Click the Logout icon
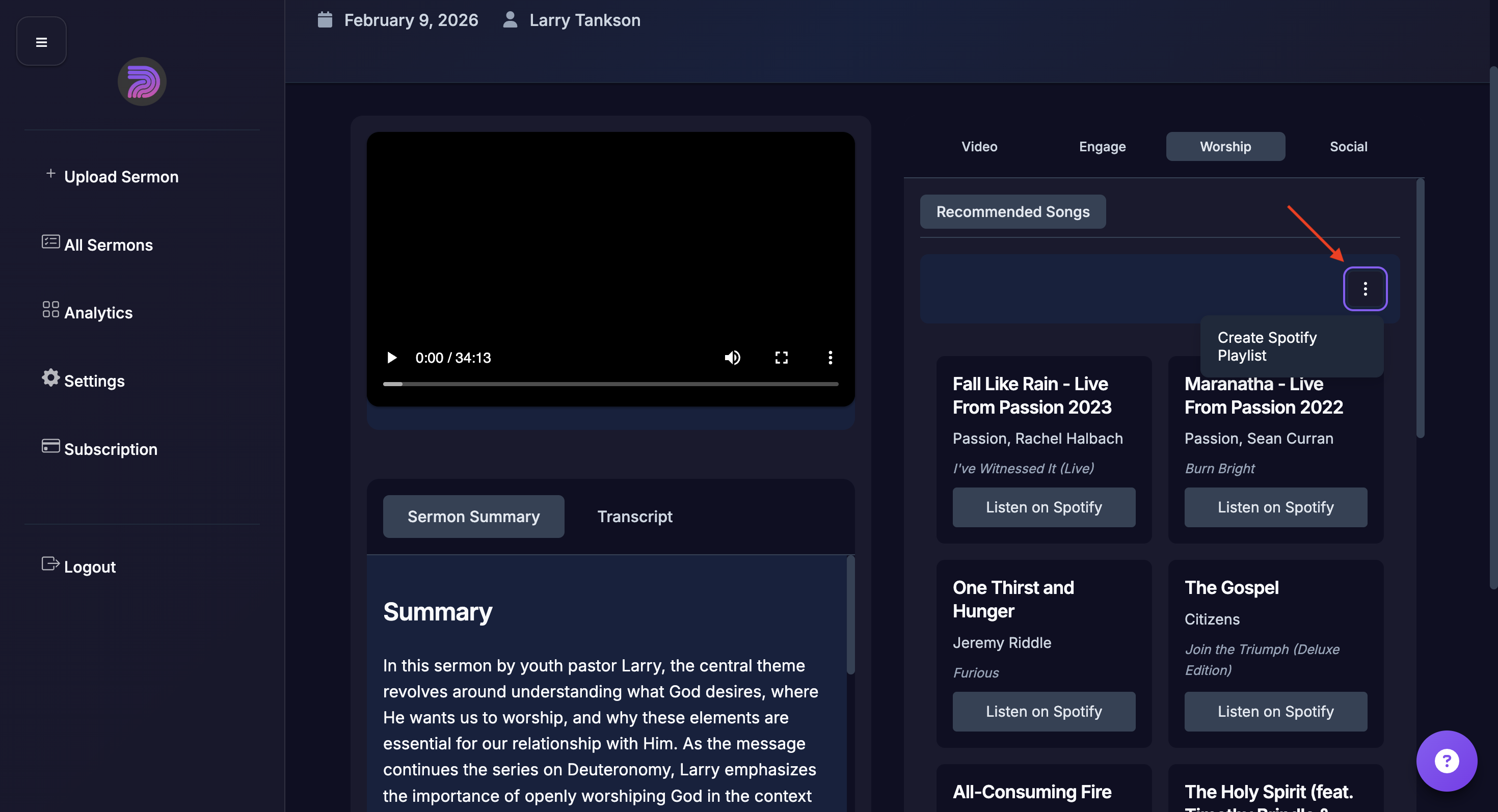The height and width of the screenshot is (812, 1498). point(50,564)
